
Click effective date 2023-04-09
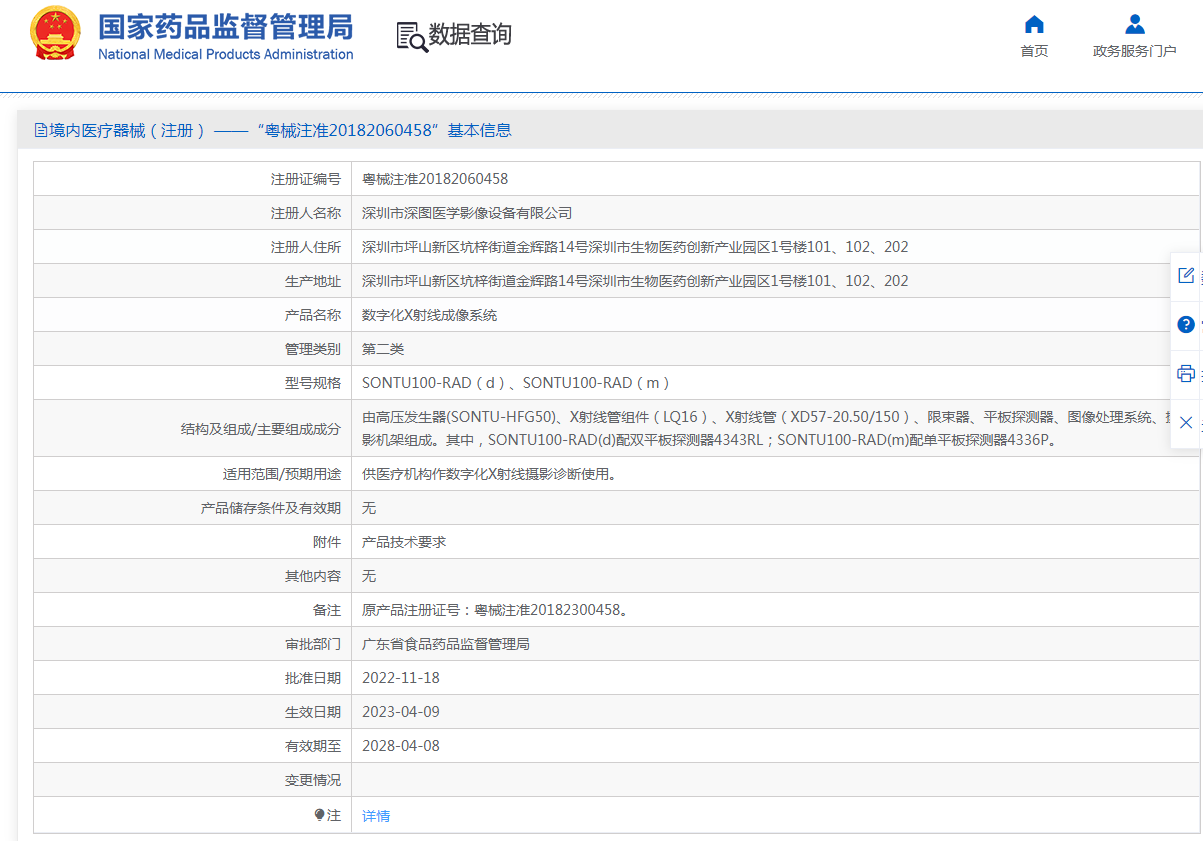coord(401,712)
